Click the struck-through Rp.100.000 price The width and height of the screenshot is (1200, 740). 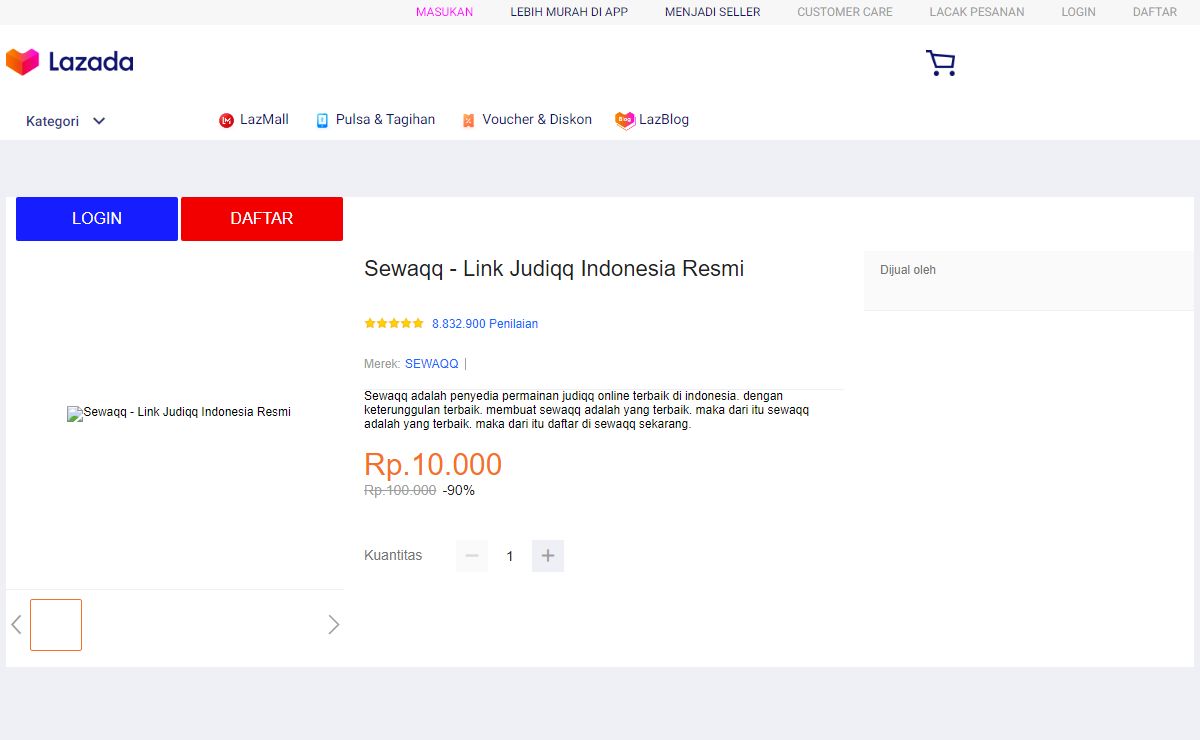point(400,491)
